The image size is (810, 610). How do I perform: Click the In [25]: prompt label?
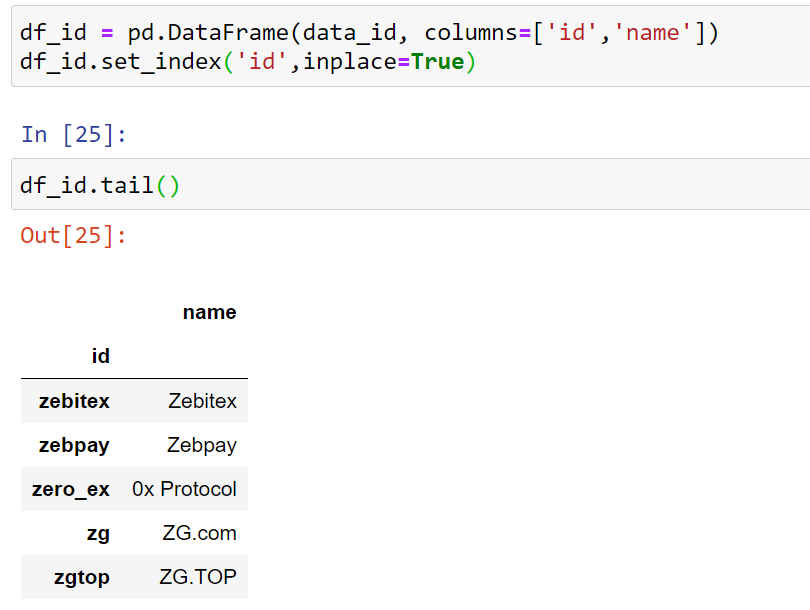[73, 135]
